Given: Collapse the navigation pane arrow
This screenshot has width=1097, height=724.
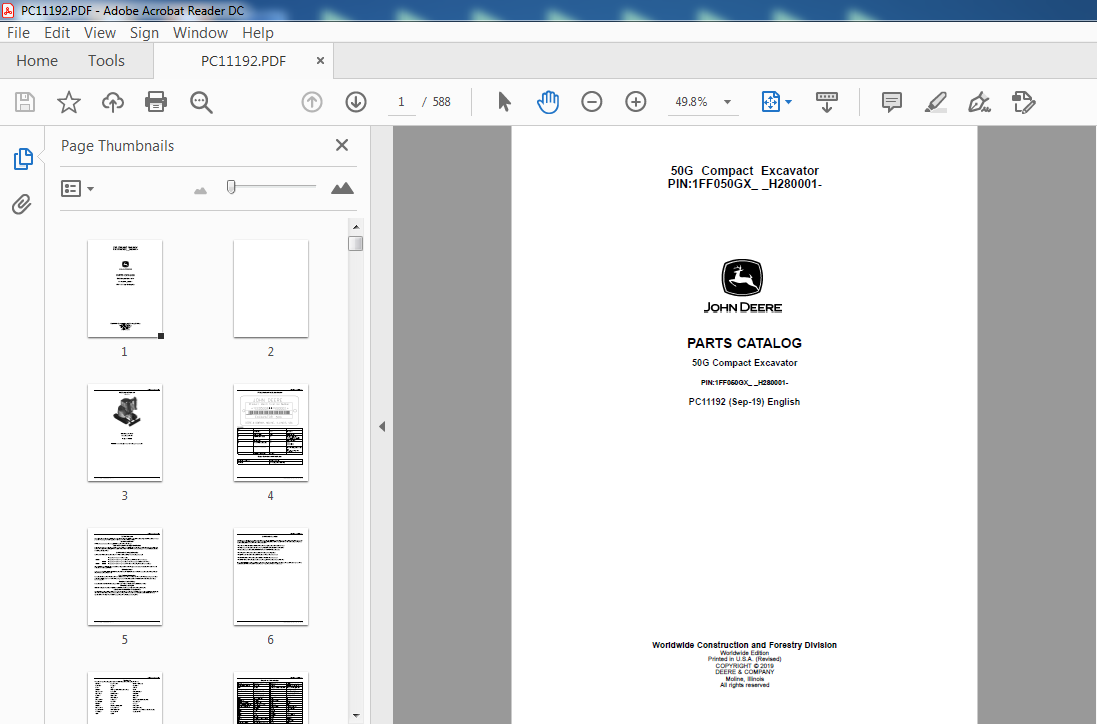Looking at the screenshot, I should click(x=382, y=426).
